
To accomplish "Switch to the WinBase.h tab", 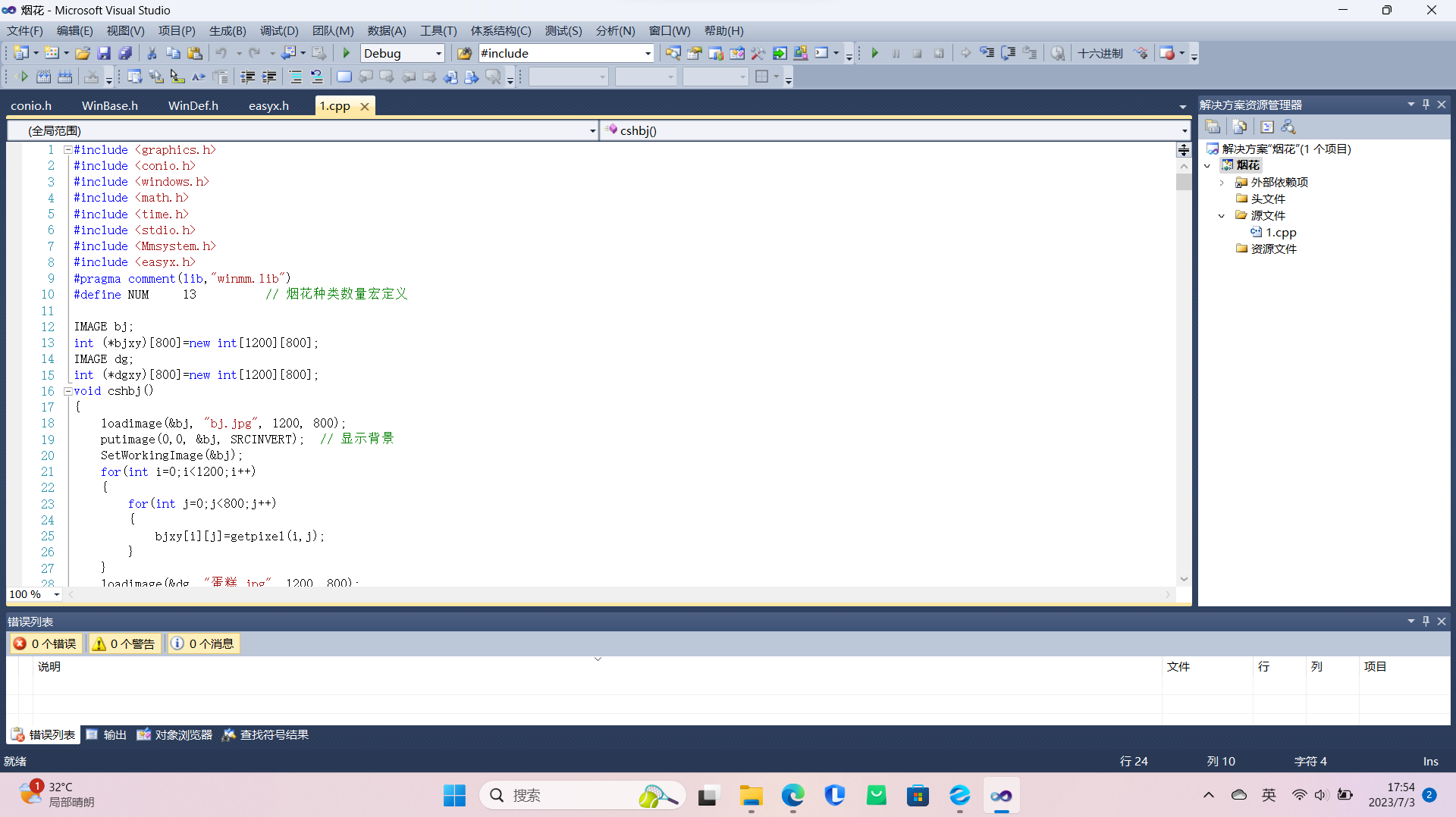I will click(x=110, y=105).
